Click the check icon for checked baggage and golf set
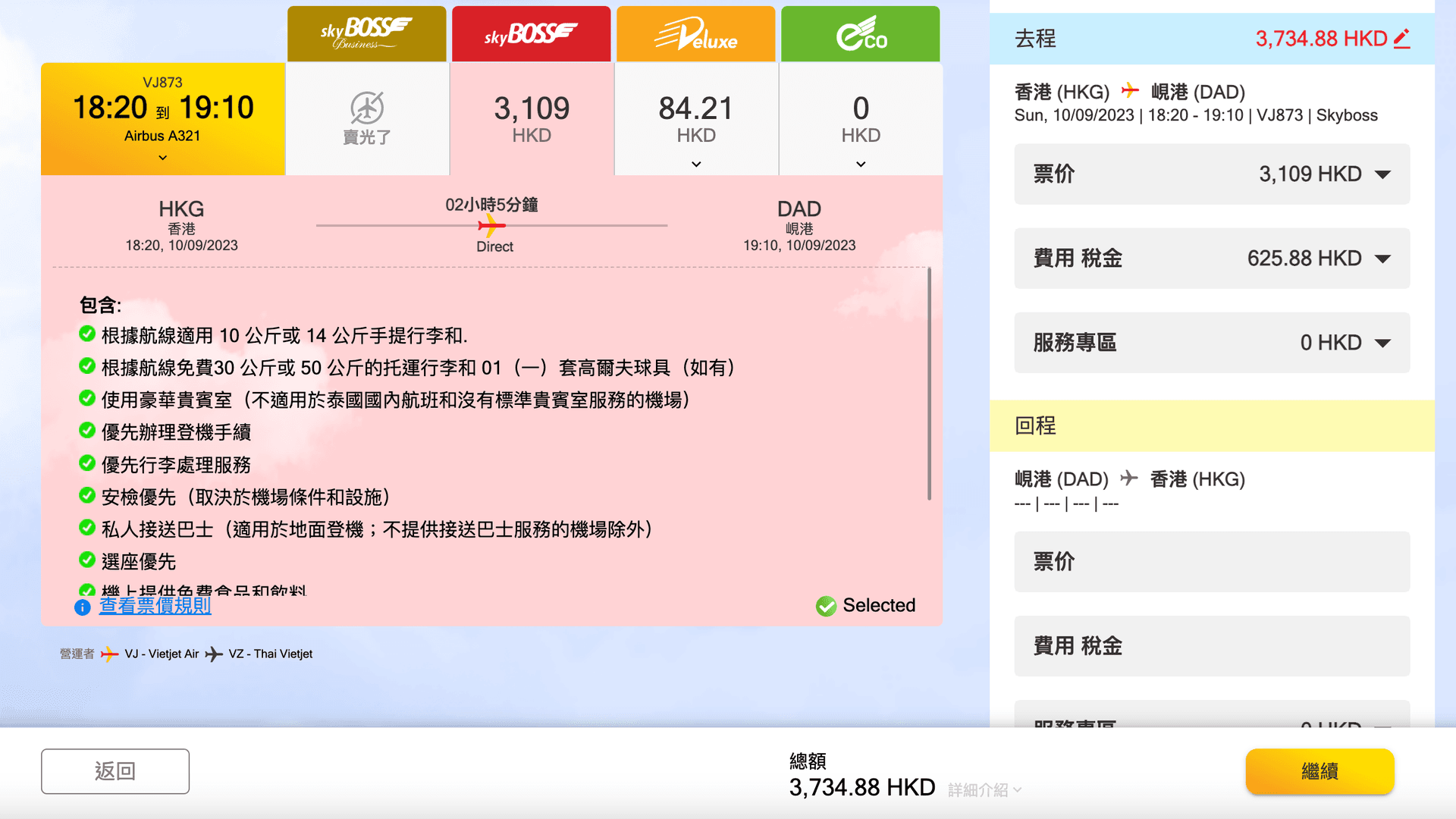The width and height of the screenshot is (1456, 819). [x=87, y=366]
